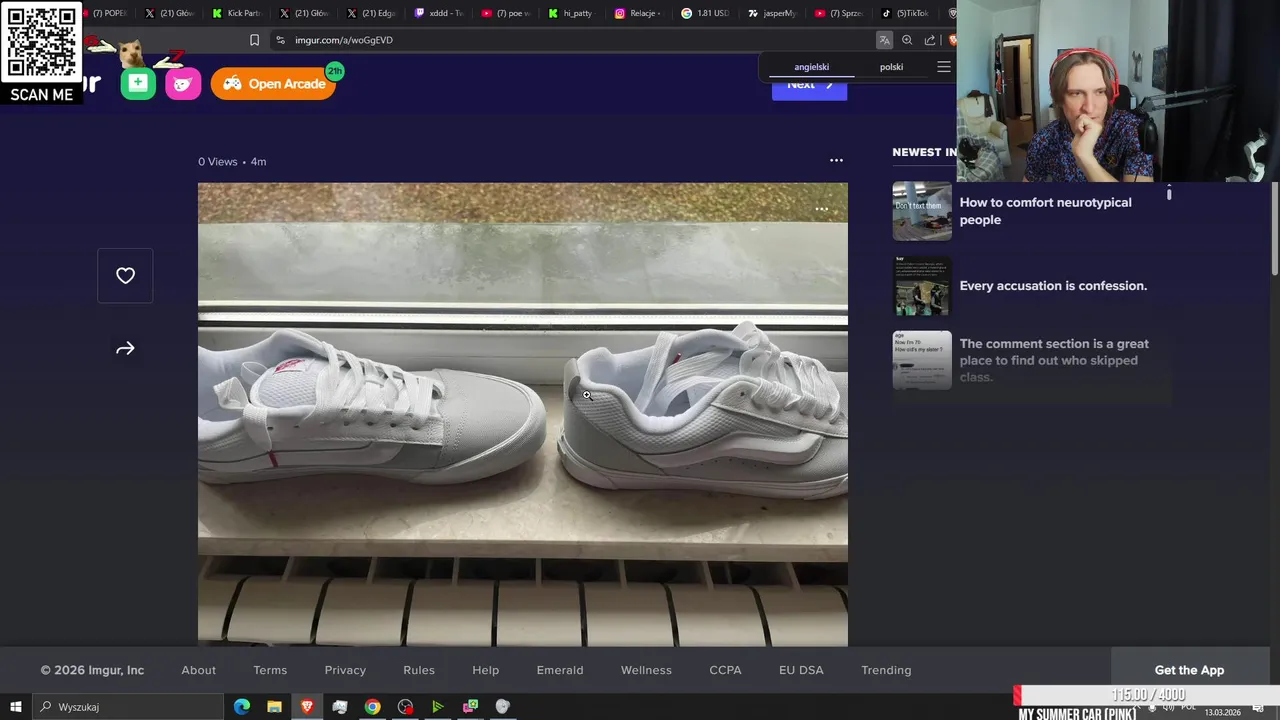The image size is (1280, 720).
Task: Click the white sneakers image
Action: point(523,413)
